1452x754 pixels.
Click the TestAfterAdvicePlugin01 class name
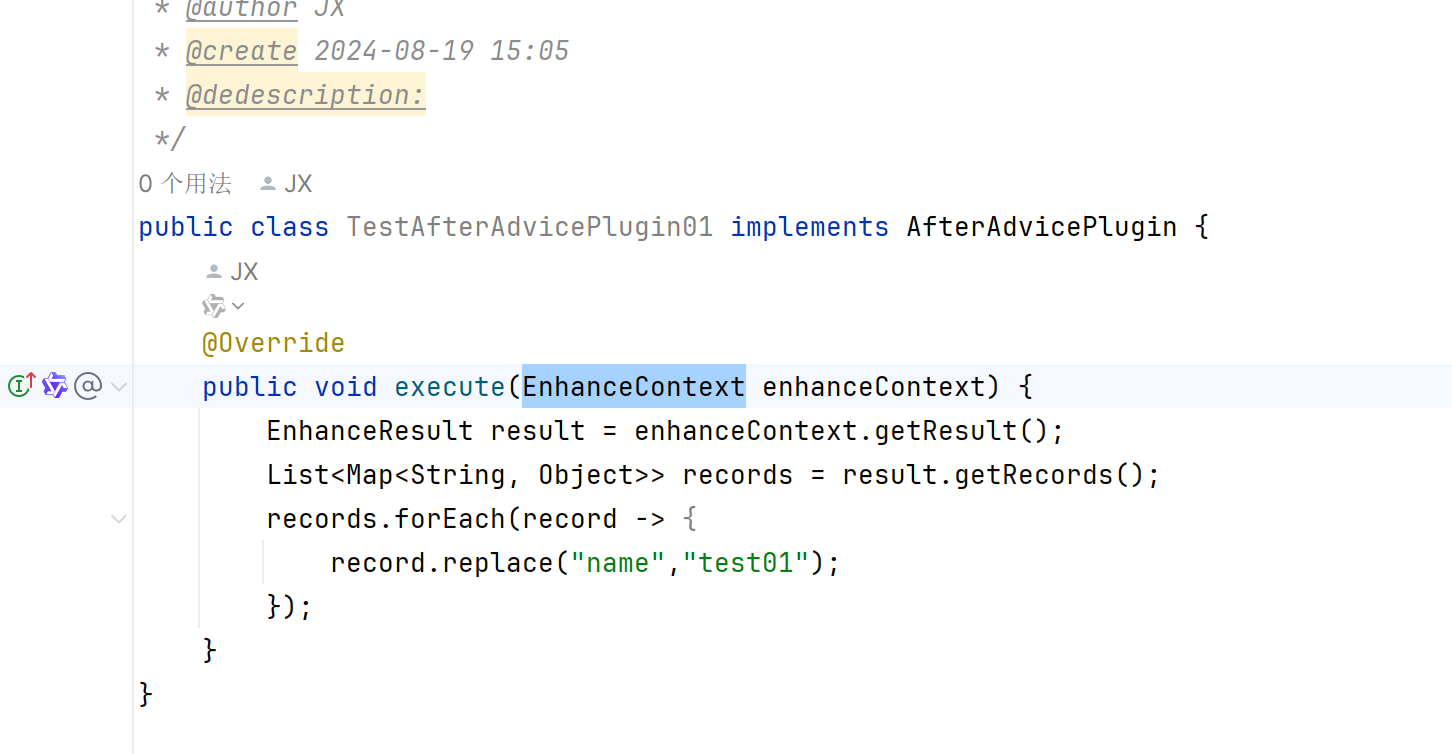[x=530, y=227]
